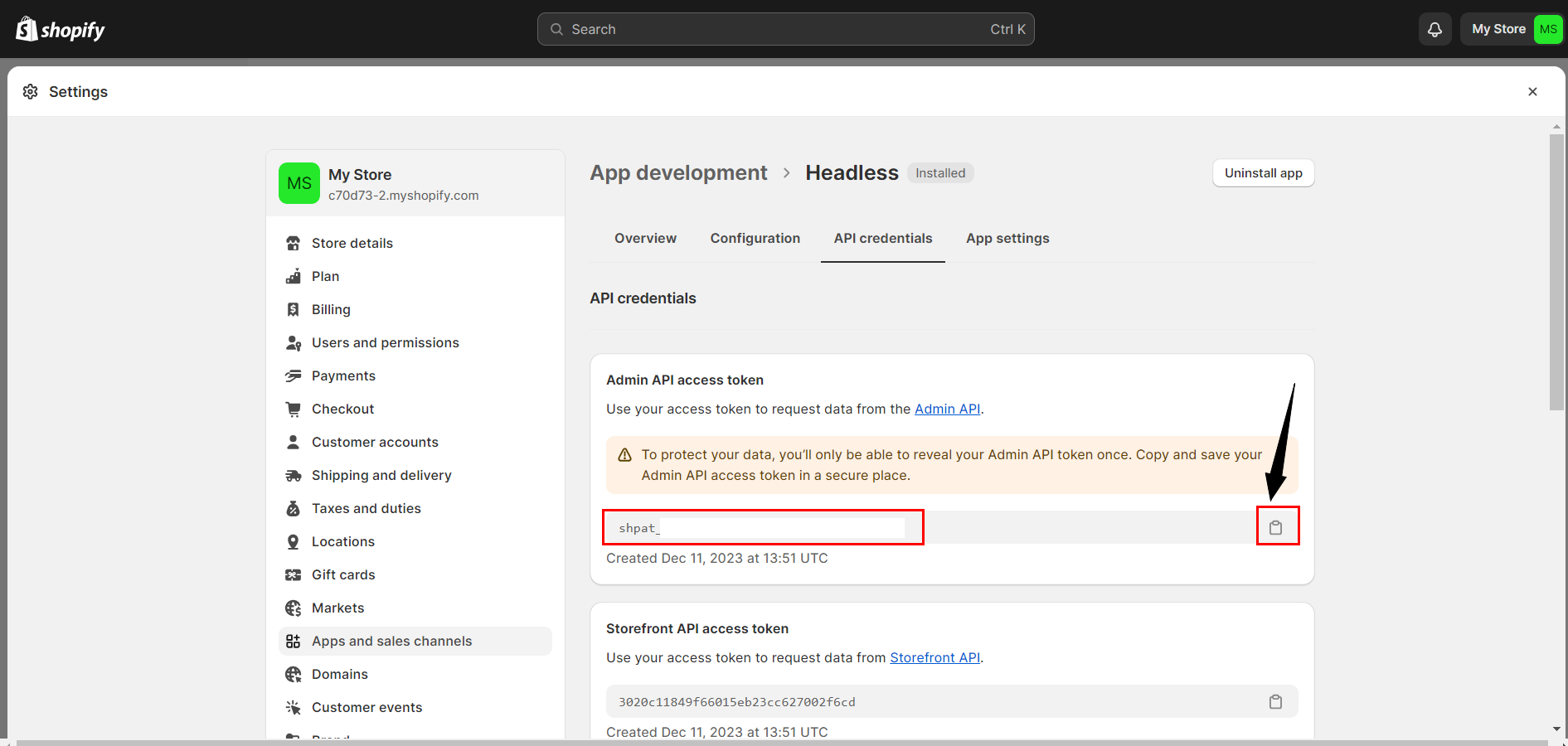Viewport: 1568px width, 746px height.
Task: Copy the Admin API access token
Action: pyautogui.click(x=1275, y=527)
